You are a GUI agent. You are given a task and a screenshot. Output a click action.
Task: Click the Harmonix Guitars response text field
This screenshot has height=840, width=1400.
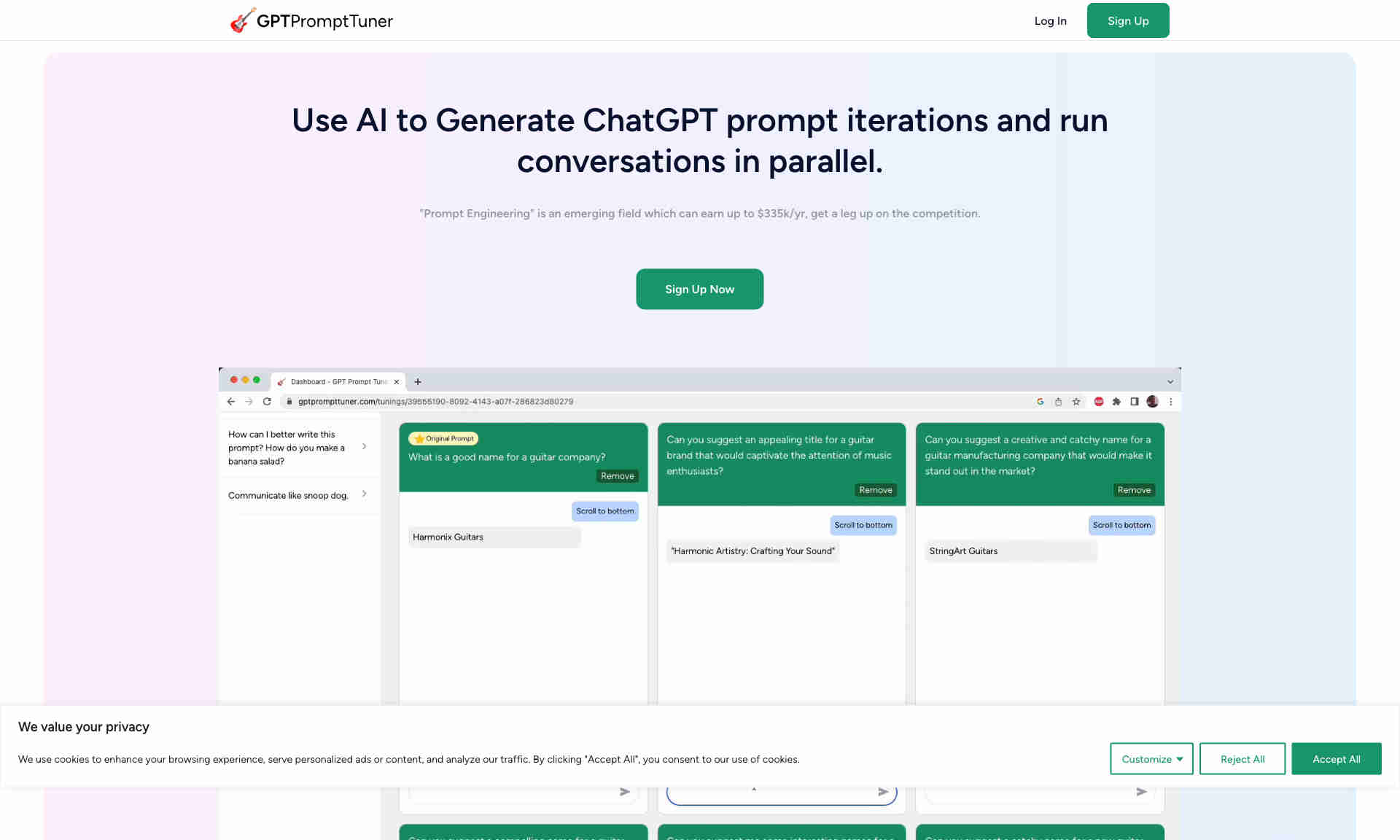(494, 536)
